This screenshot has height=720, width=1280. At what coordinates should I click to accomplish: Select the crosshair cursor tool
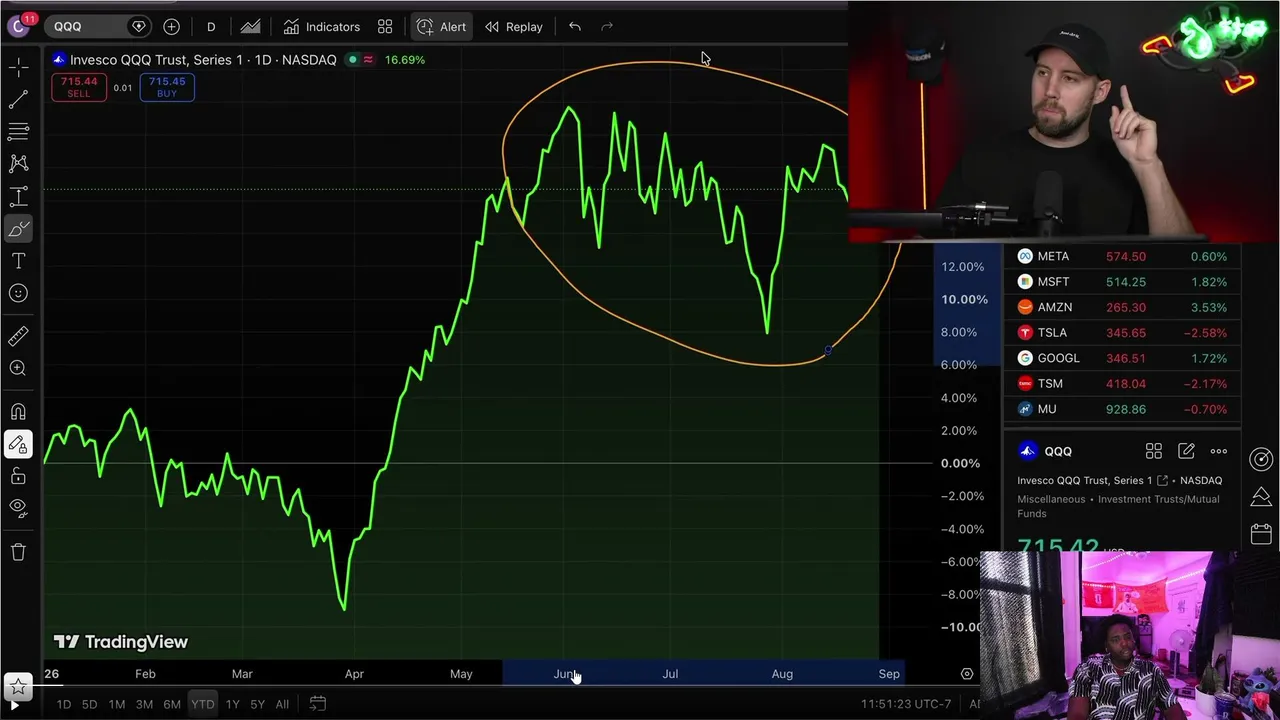pos(18,67)
